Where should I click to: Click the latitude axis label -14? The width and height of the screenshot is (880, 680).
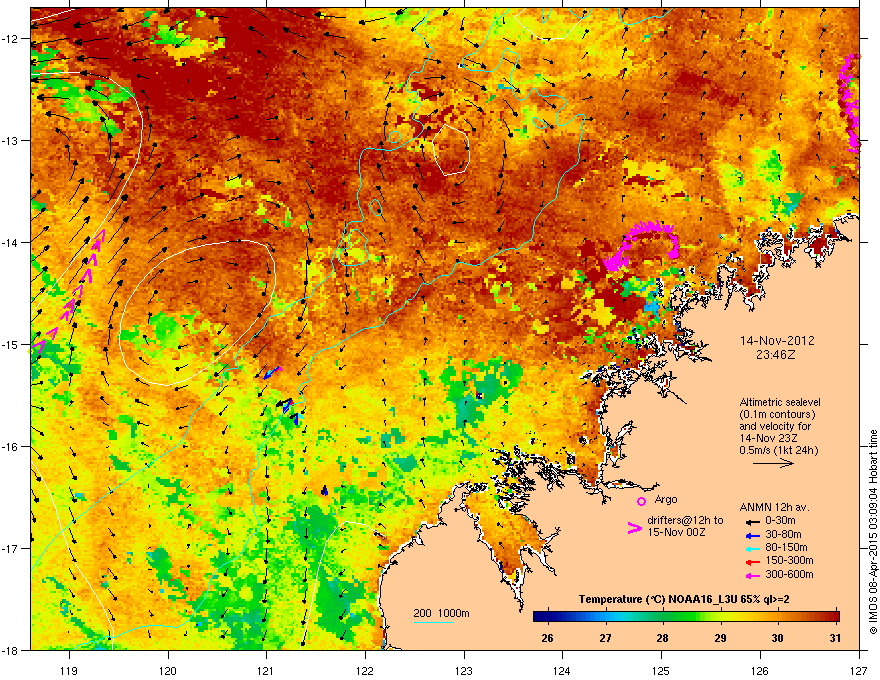click(x=10, y=242)
